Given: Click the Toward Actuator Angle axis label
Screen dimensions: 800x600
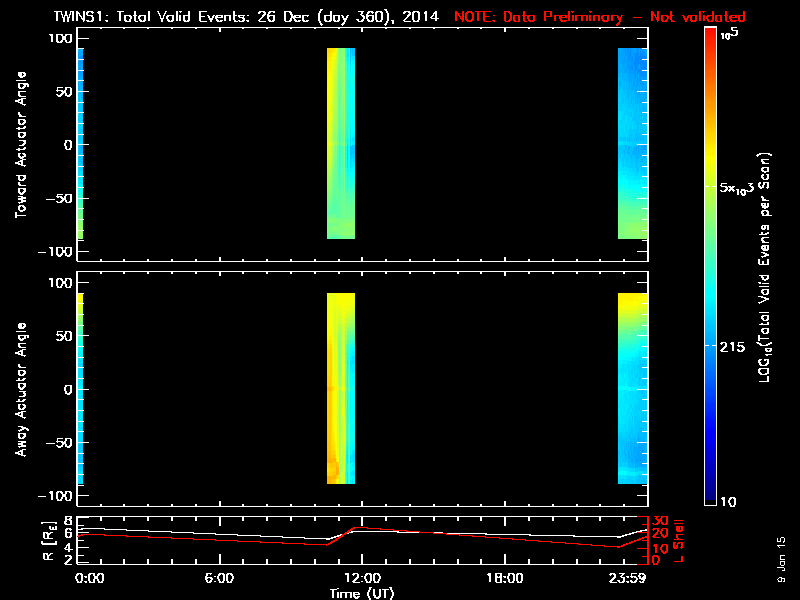Looking at the screenshot, I should tap(18, 144).
